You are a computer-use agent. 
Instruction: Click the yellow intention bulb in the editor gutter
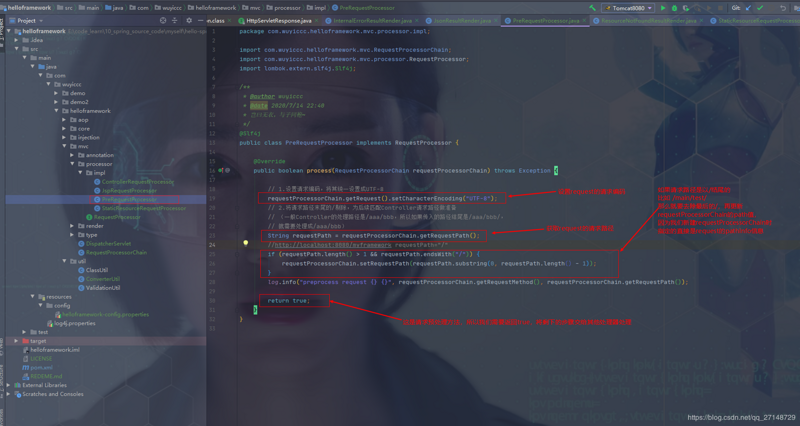245,243
